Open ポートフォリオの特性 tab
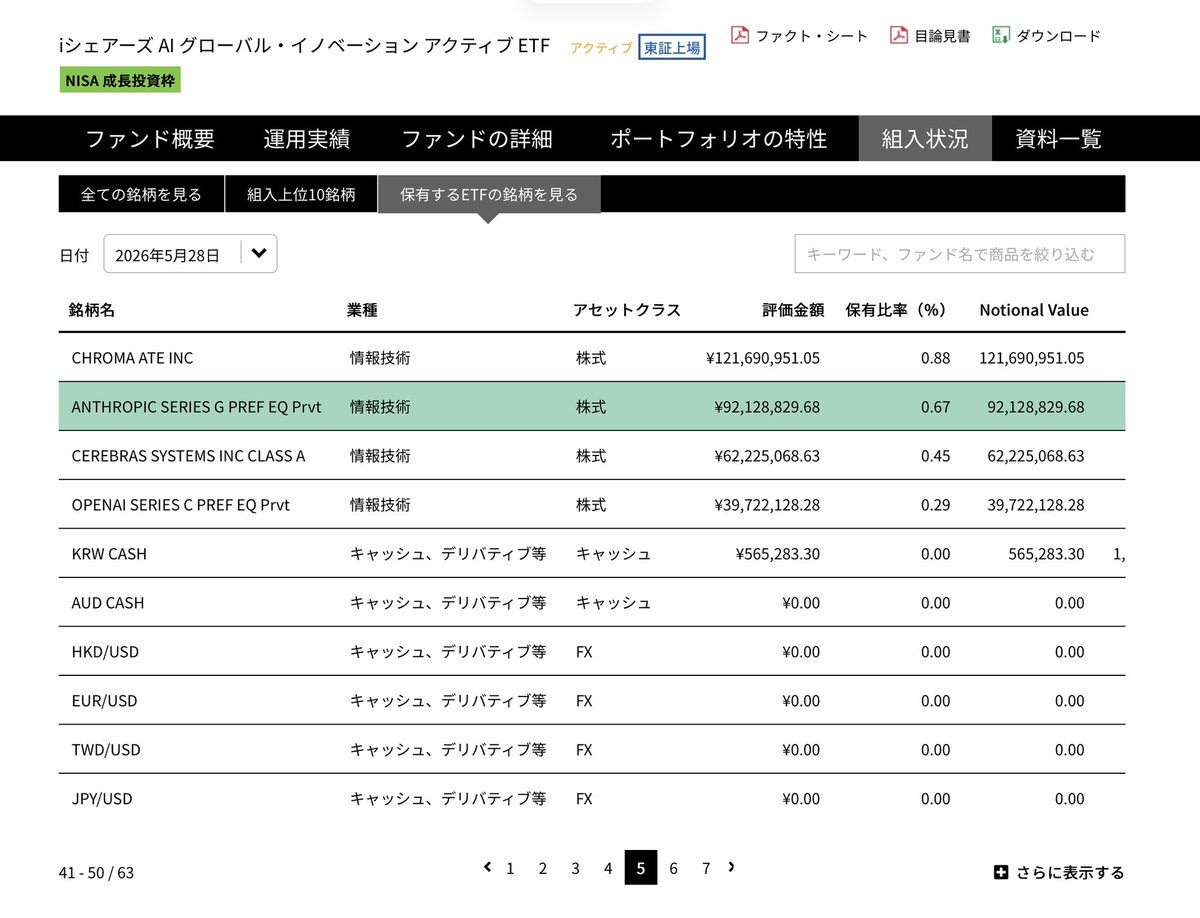The height and width of the screenshot is (918, 1200). coord(718,139)
